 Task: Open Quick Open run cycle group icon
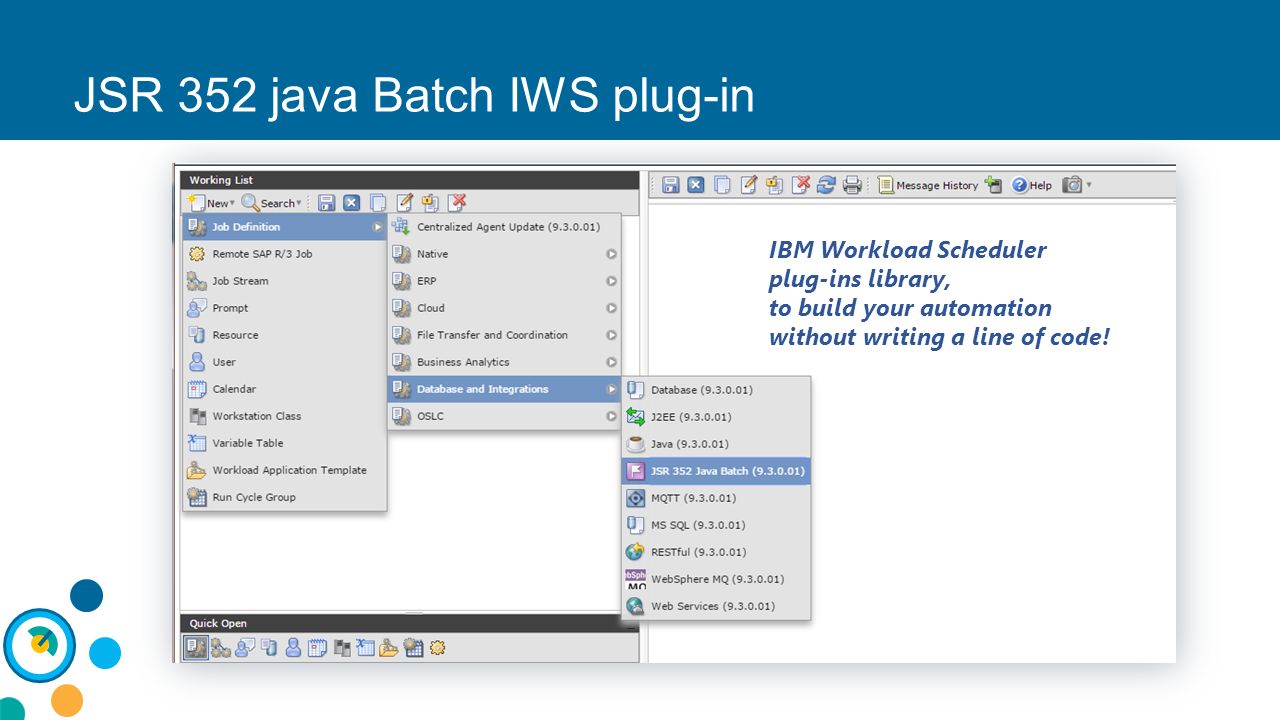click(413, 648)
